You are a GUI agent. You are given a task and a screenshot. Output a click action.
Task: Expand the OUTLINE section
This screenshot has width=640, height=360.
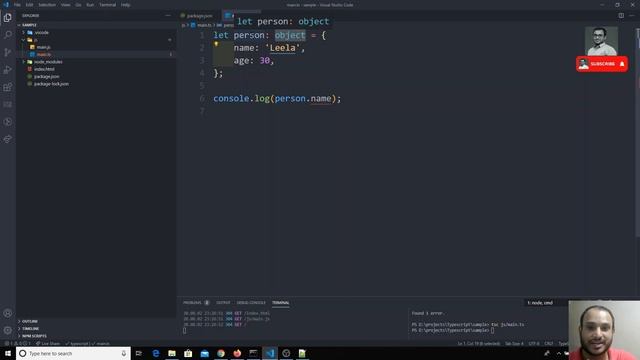[29, 321]
